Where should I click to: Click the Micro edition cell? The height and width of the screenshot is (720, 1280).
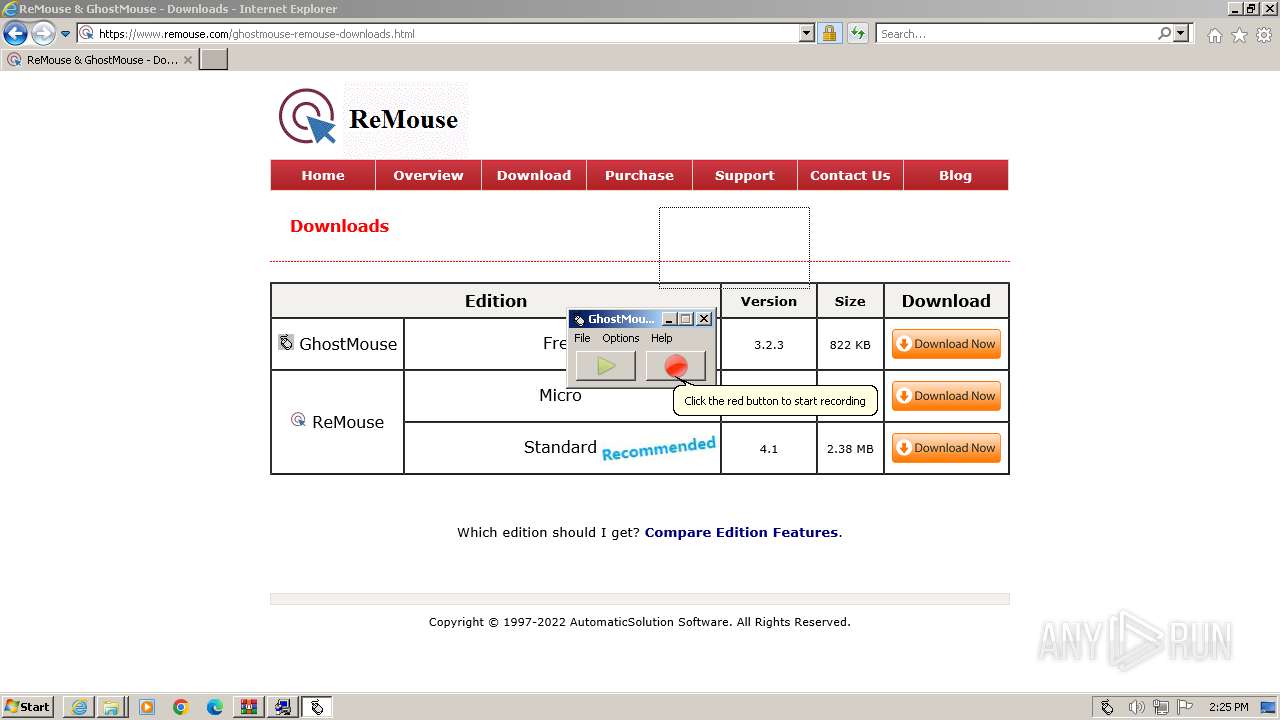click(x=562, y=396)
